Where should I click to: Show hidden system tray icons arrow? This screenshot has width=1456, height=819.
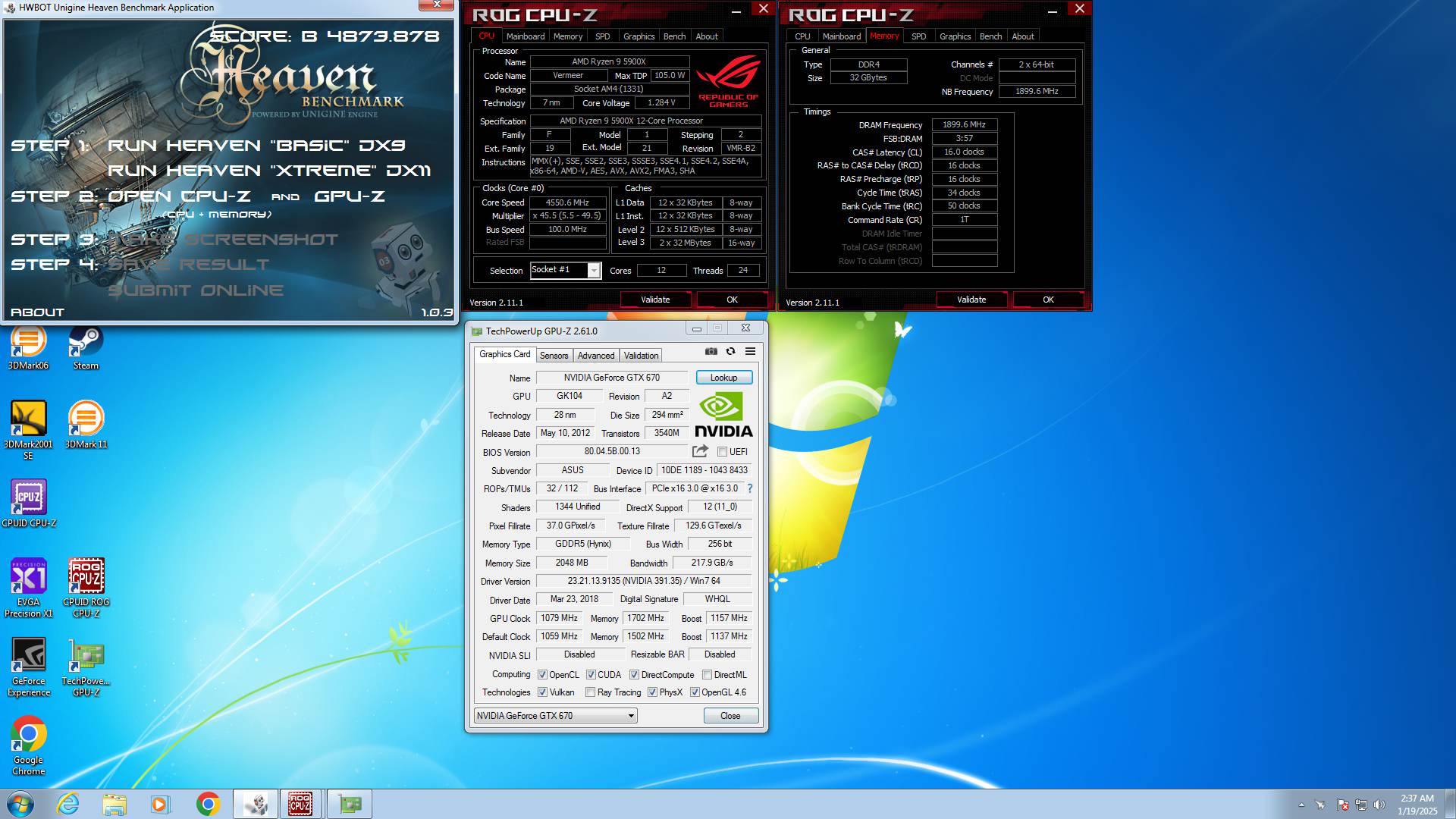coord(1301,805)
